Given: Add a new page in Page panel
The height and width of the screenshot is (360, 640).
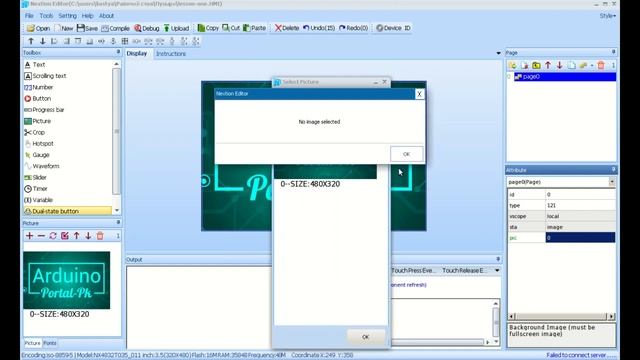Looking at the screenshot, I should (x=513, y=65).
